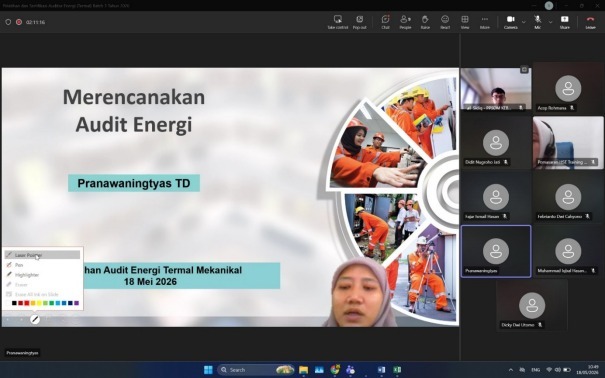Select the Muhammad Iqbal Hasan tile
Viewport: 605px width, 378px height.
tap(568, 251)
